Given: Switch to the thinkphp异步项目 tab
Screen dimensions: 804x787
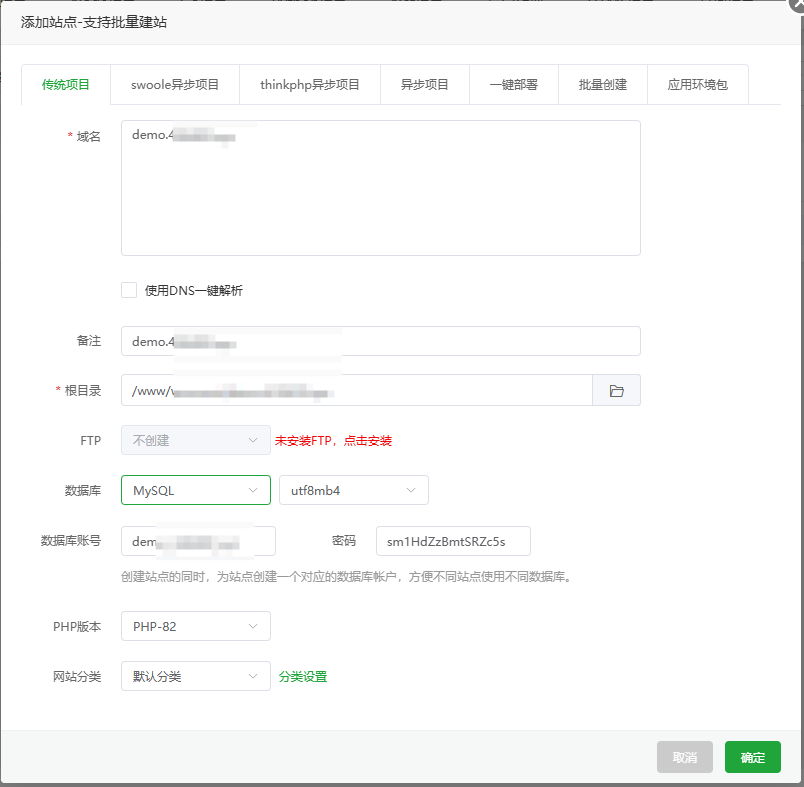Looking at the screenshot, I should (x=310, y=85).
